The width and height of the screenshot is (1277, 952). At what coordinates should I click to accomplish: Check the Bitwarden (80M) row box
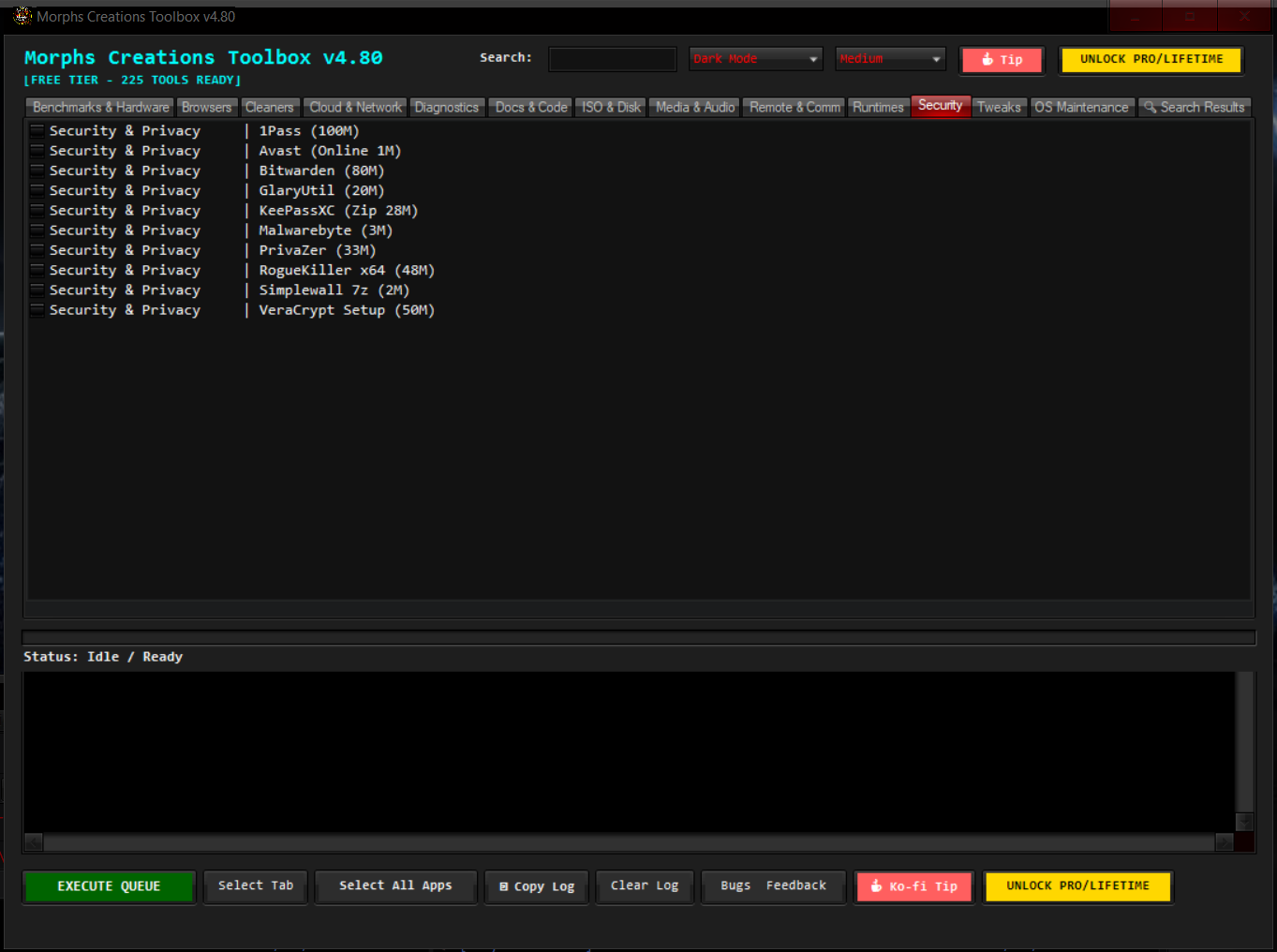point(37,171)
